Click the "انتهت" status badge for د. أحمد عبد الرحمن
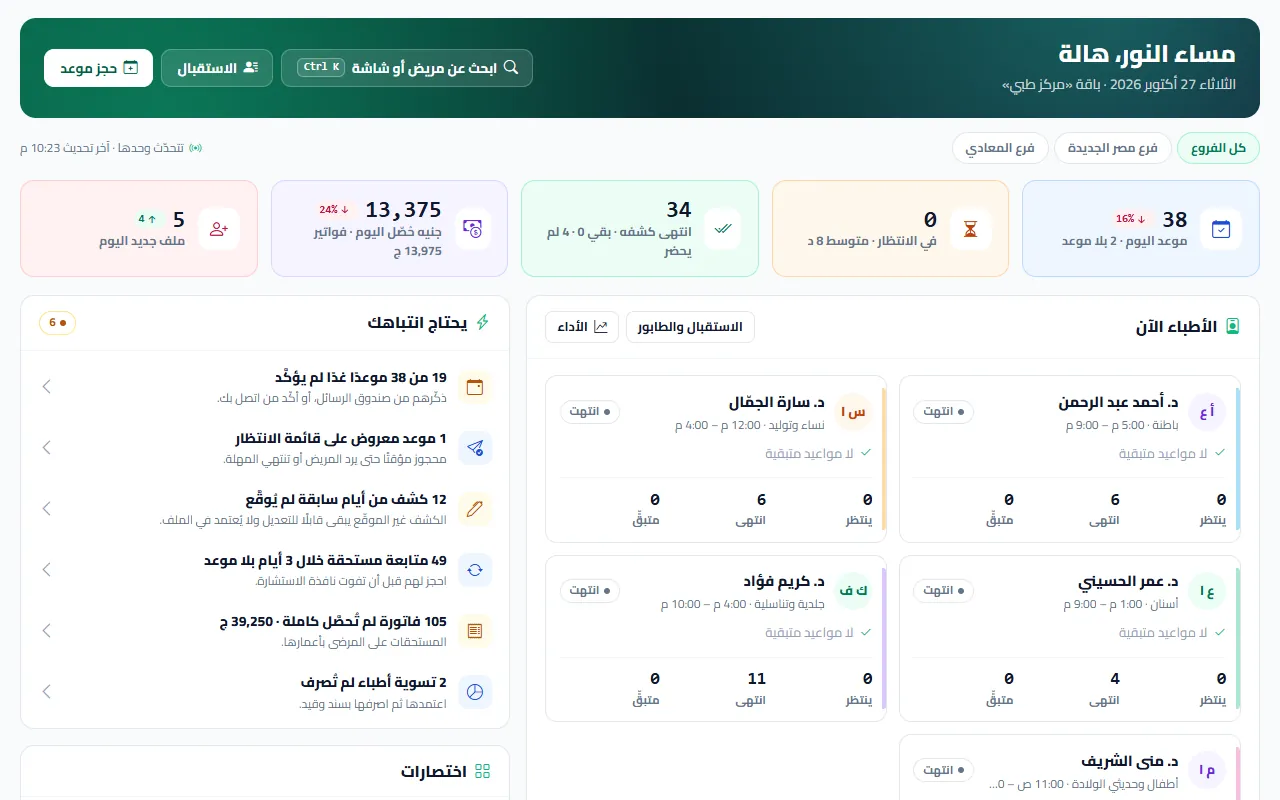Image resolution: width=1280 pixels, height=800 pixels. pos(943,412)
